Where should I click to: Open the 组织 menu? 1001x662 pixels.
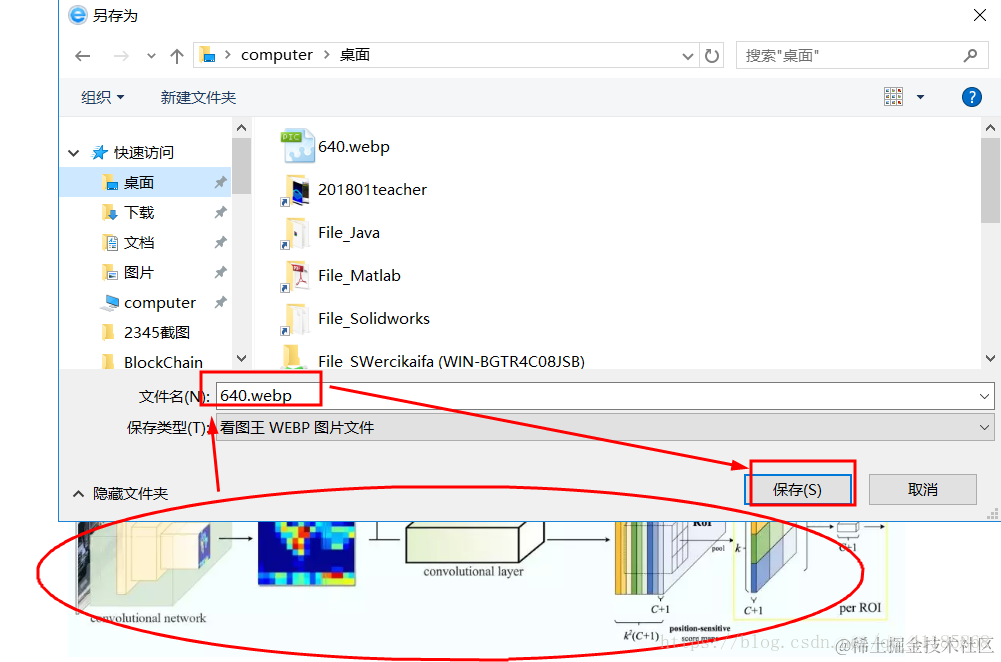point(102,97)
